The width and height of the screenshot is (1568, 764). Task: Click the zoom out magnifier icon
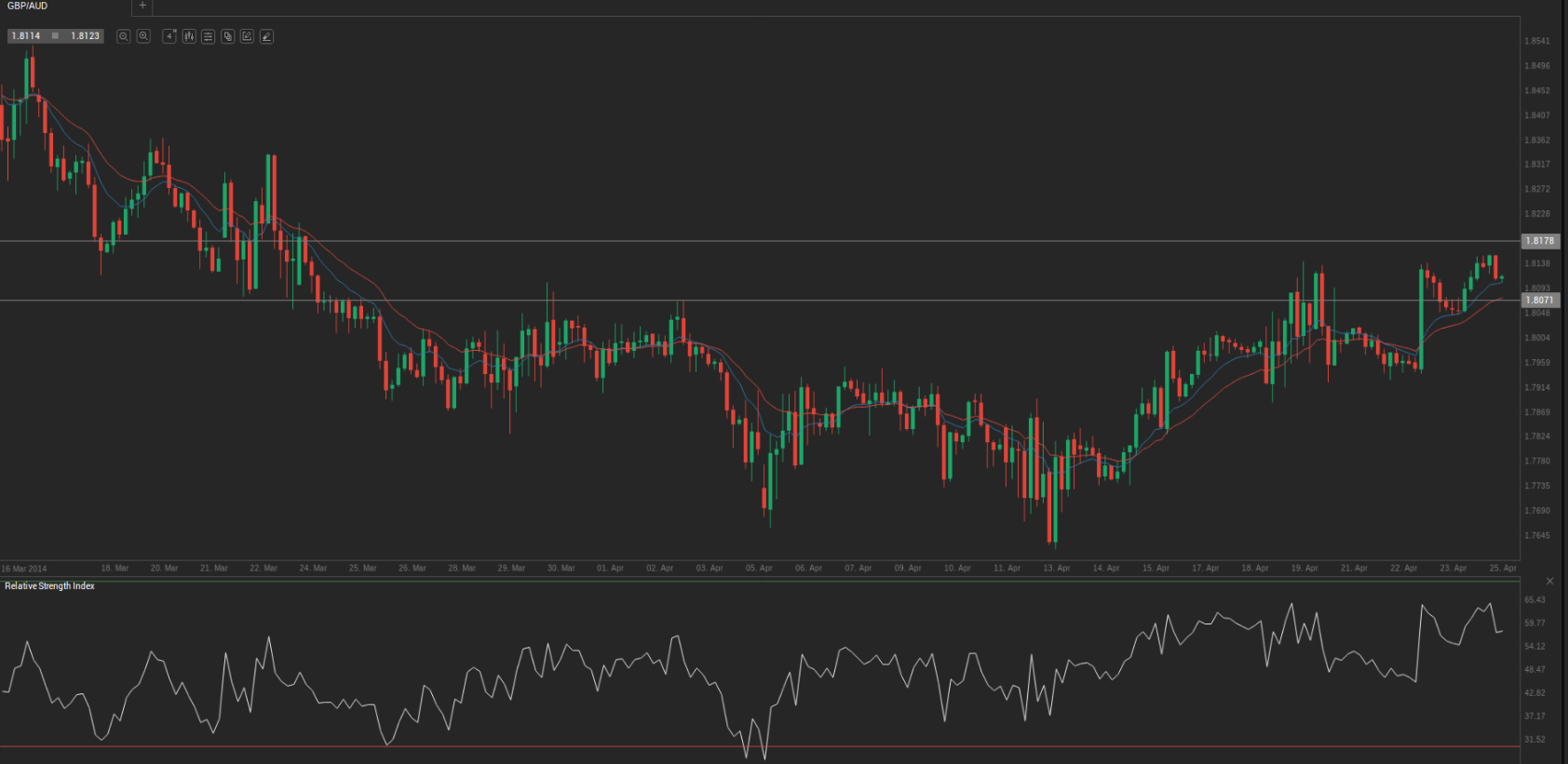pyautogui.click(x=123, y=36)
